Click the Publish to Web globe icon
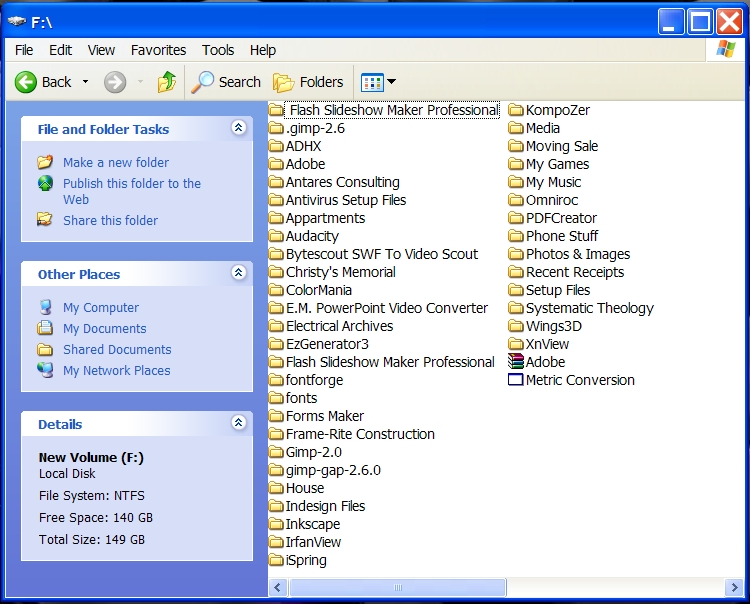Screen dimensions: 750x604 point(45,183)
